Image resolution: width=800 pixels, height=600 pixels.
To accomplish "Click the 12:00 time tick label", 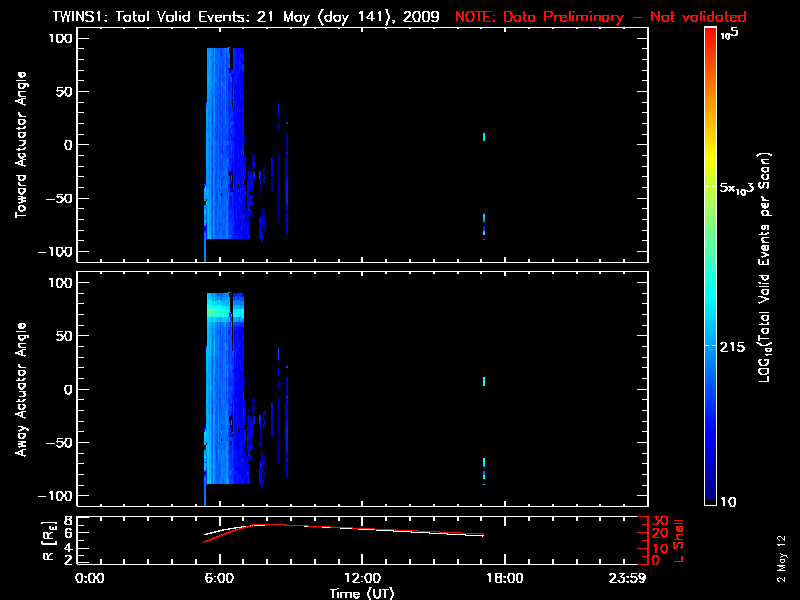I will tap(362, 579).
